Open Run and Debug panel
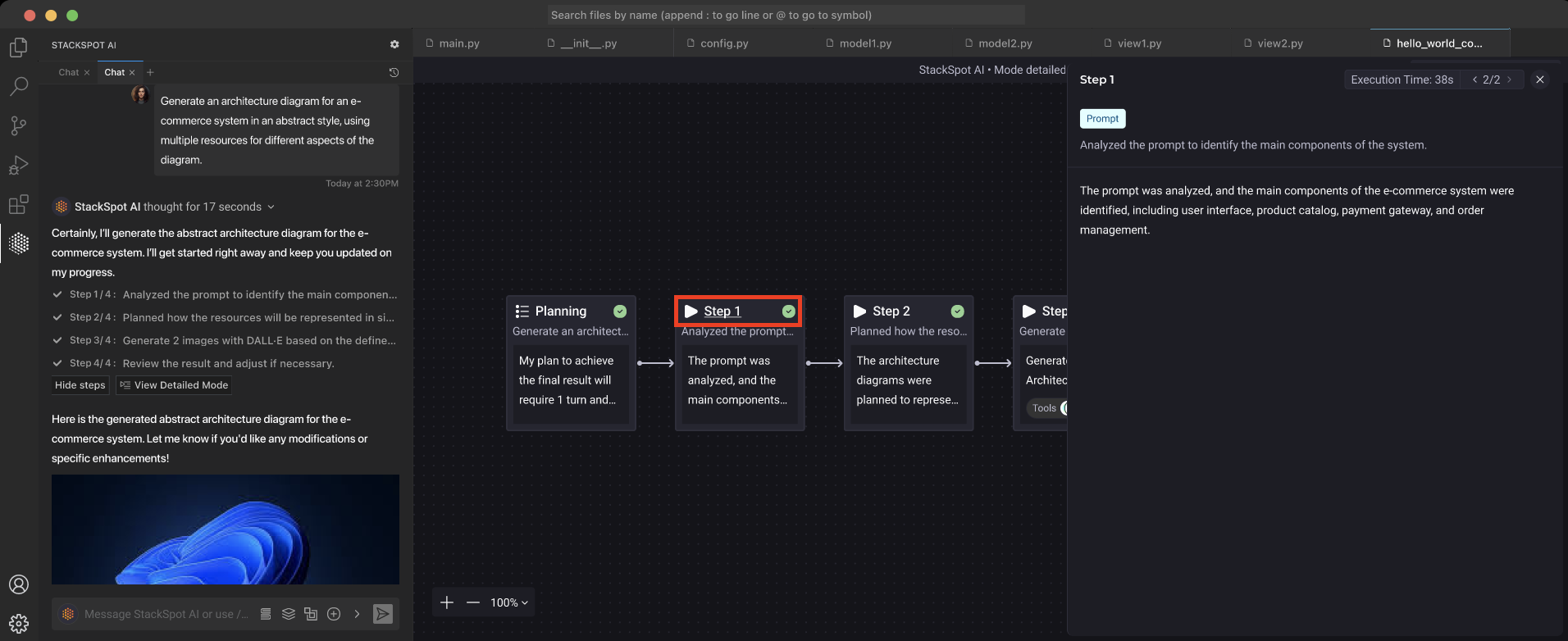The height and width of the screenshot is (641, 1568). 19,165
